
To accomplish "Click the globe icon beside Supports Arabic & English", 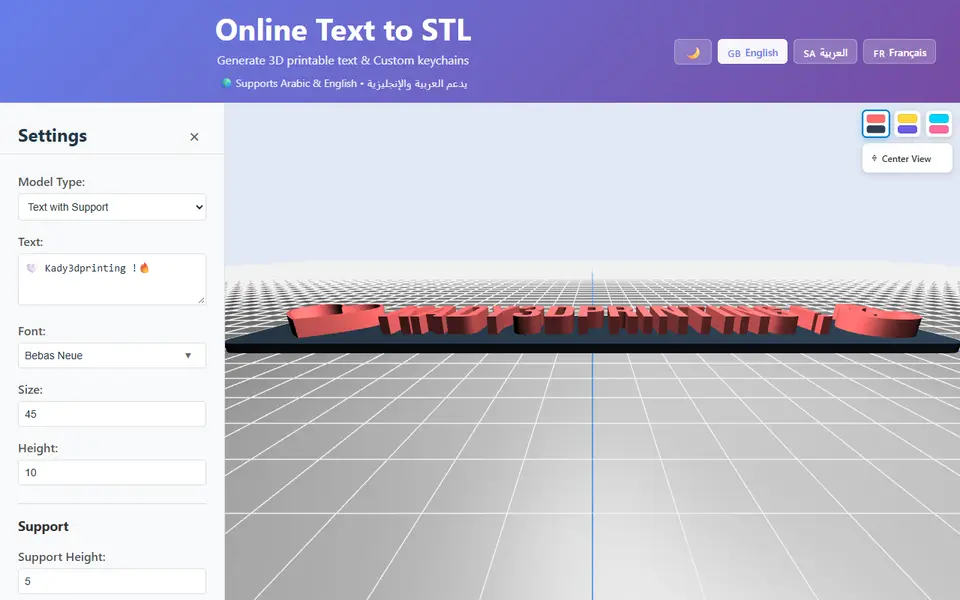I will 227,83.
